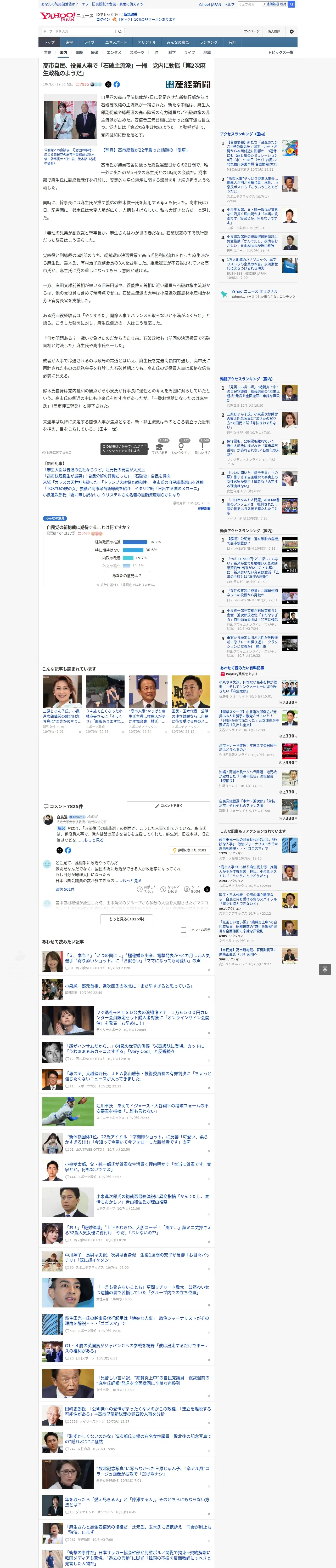Screen dimensions: 336x1568
Task: Dismiss the フジ退社 渡邊渚アナ article
Action: pos(209,1033)
